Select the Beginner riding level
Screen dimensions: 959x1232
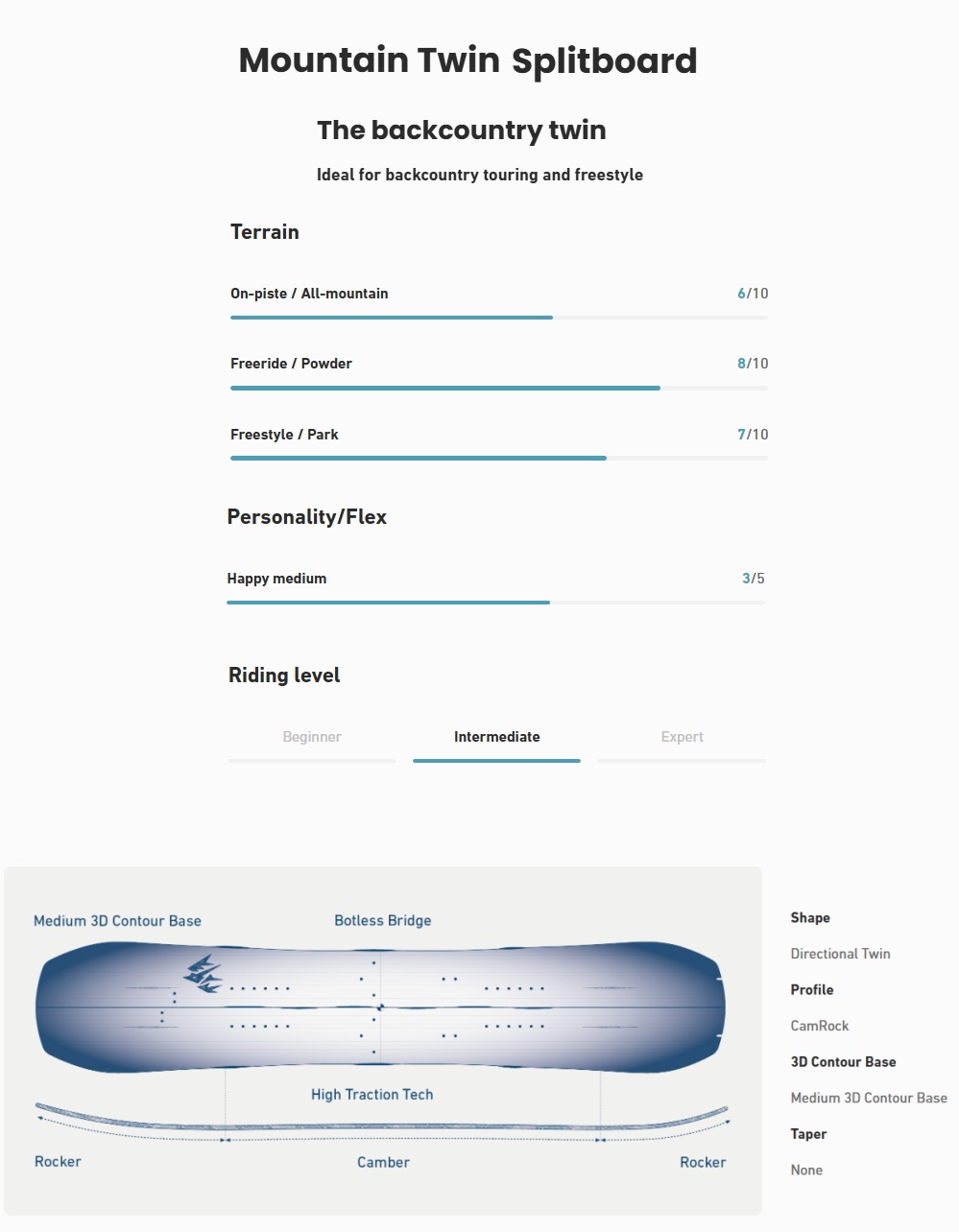311,737
